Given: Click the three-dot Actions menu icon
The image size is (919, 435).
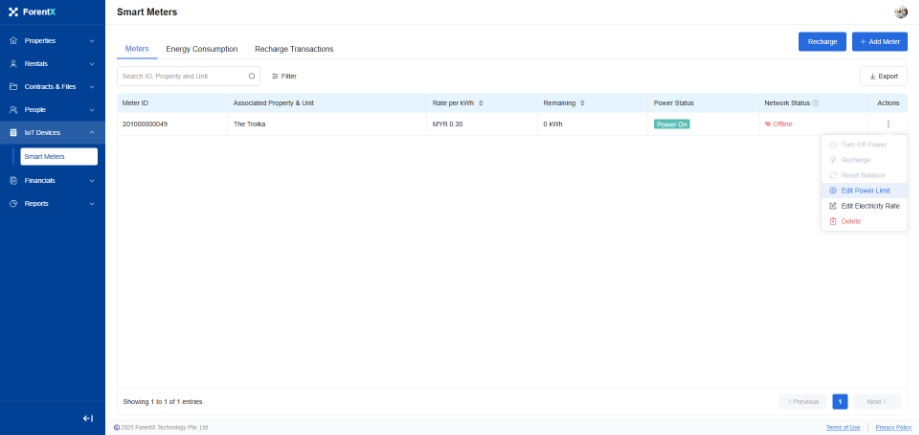Looking at the screenshot, I should [x=887, y=124].
